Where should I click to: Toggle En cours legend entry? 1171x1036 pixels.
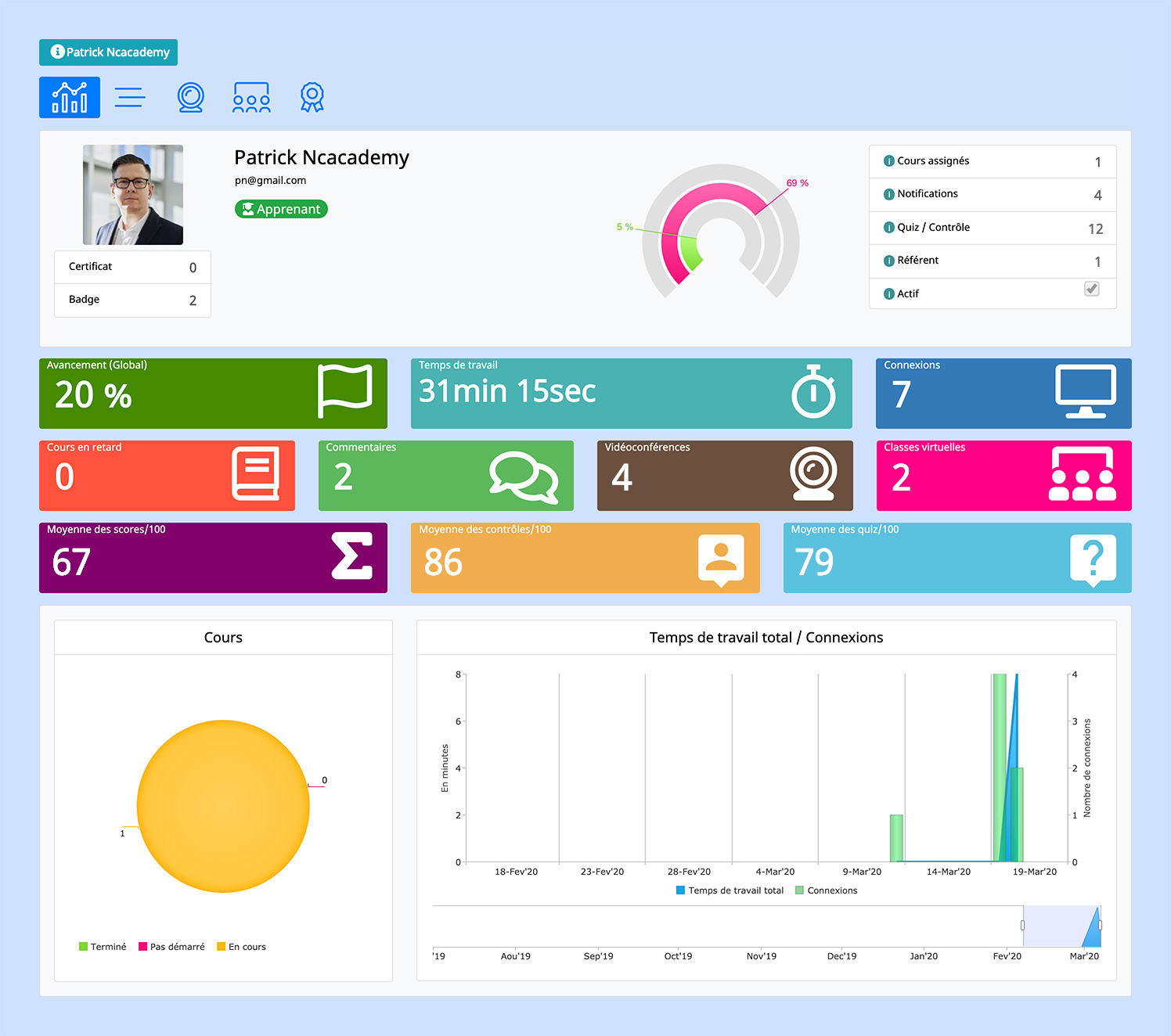(x=242, y=947)
